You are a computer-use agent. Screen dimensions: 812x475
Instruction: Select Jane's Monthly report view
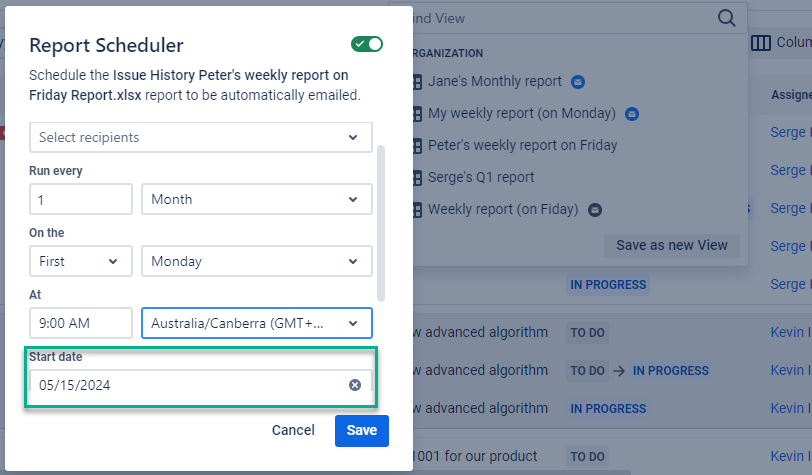coord(494,81)
